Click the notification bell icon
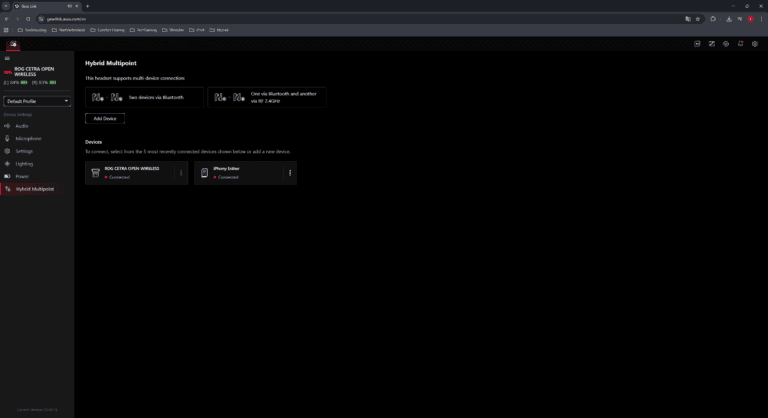This screenshot has height=418, width=768. [740, 44]
